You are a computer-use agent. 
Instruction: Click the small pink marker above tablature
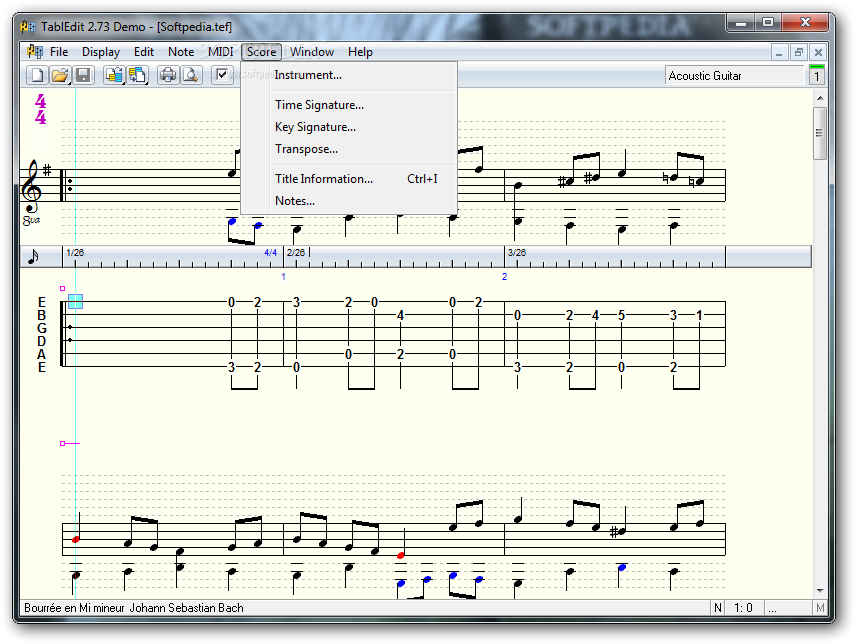click(62, 288)
